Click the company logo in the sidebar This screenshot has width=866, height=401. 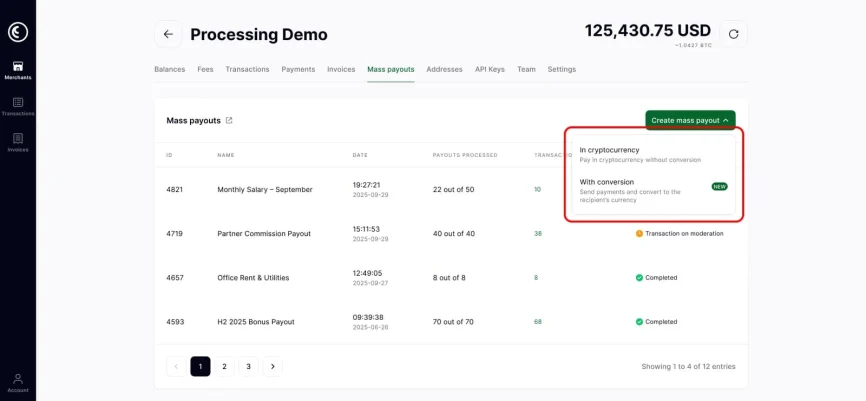(18, 32)
